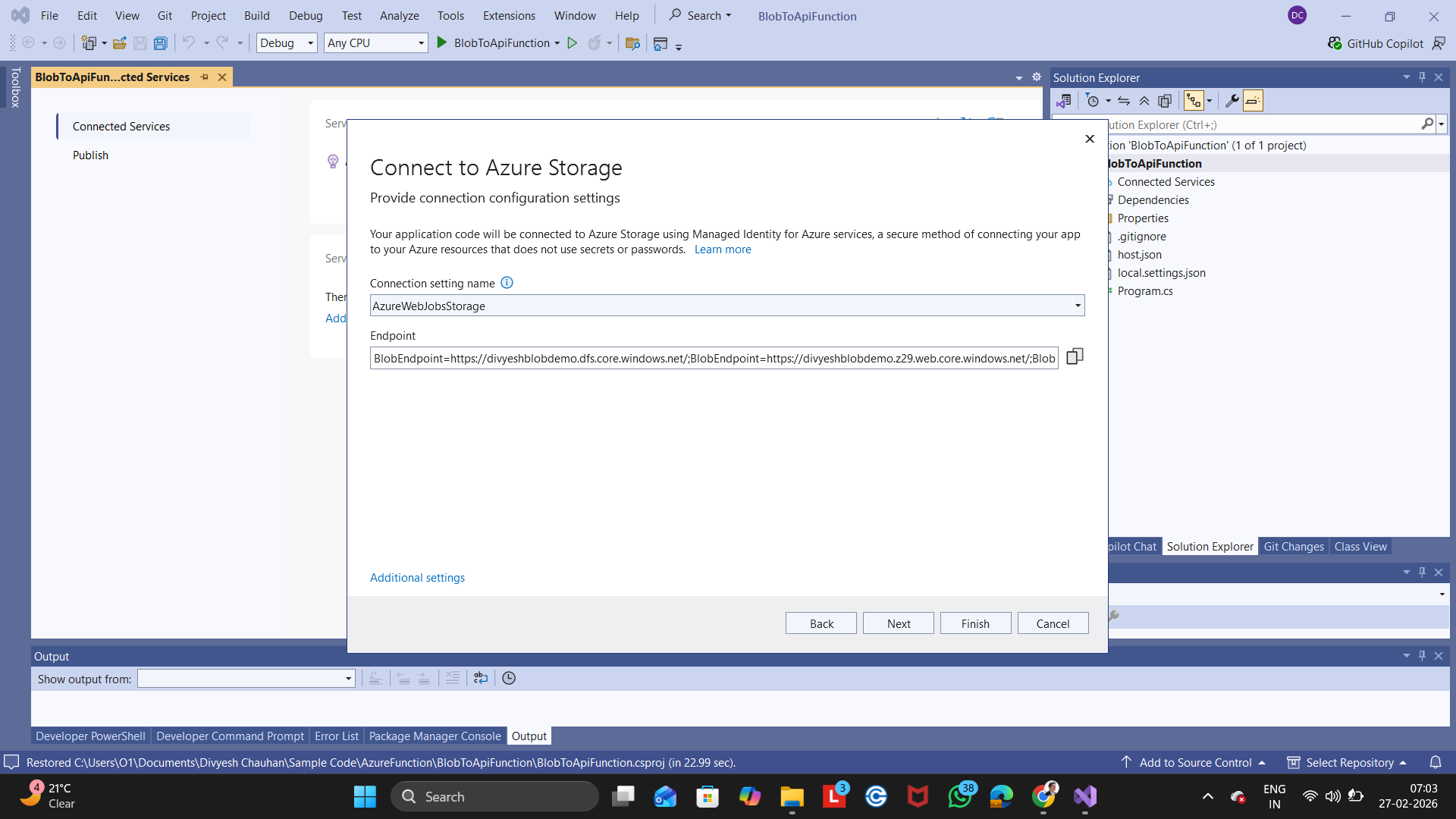
Task: Toggle Preview Selected Items in Solution Explorer
Action: (1253, 101)
